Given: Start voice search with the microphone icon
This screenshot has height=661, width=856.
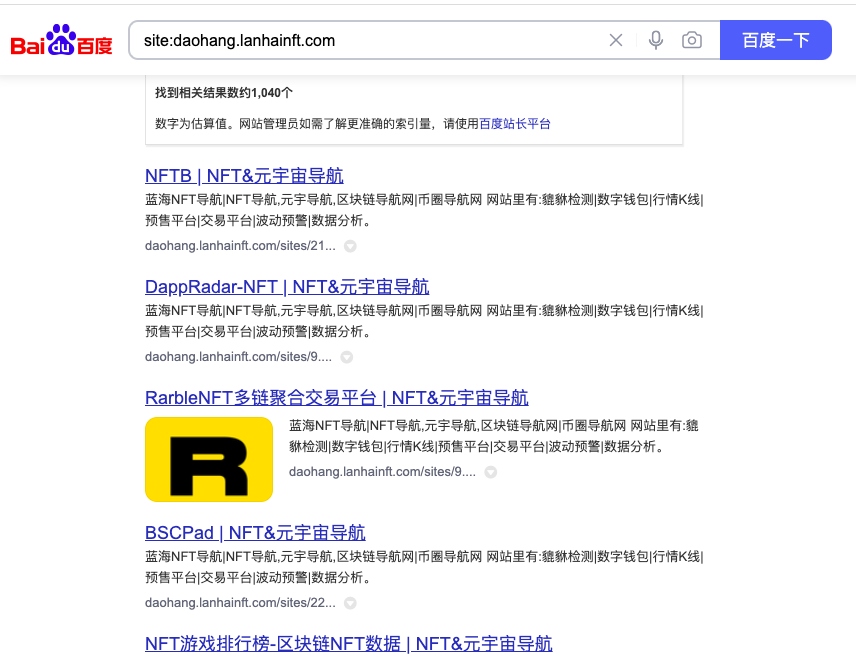Looking at the screenshot, I should [656, 40].
